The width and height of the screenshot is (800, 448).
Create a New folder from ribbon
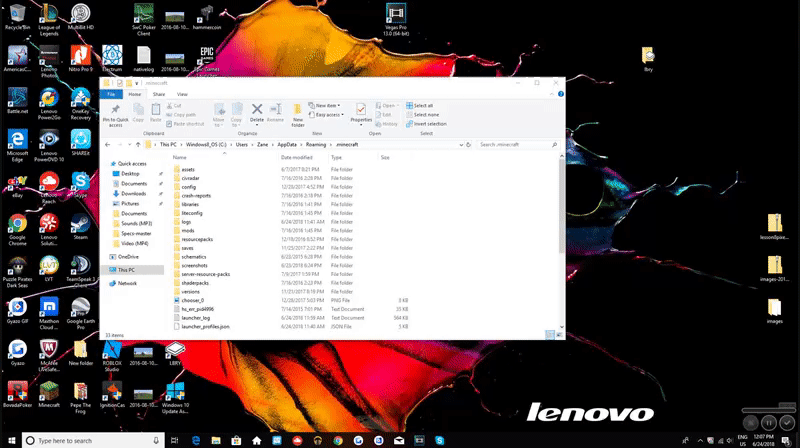coord(298,115)
